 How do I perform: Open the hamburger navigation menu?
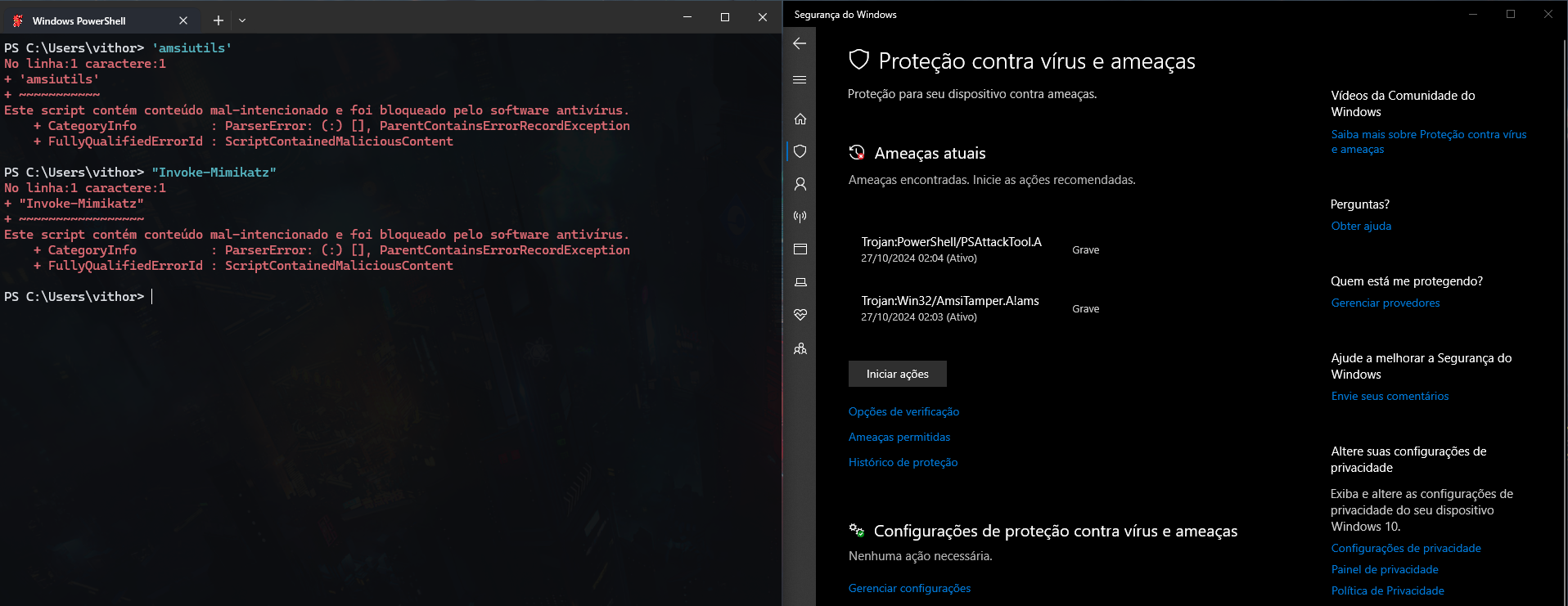(800, 79)
